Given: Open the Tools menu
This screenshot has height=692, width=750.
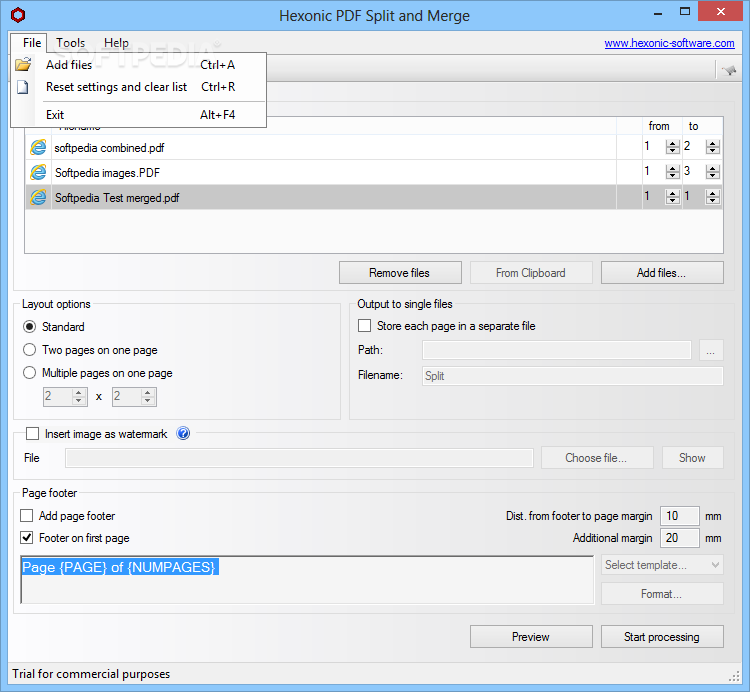Looking at the screenshot, I should 70,43.
